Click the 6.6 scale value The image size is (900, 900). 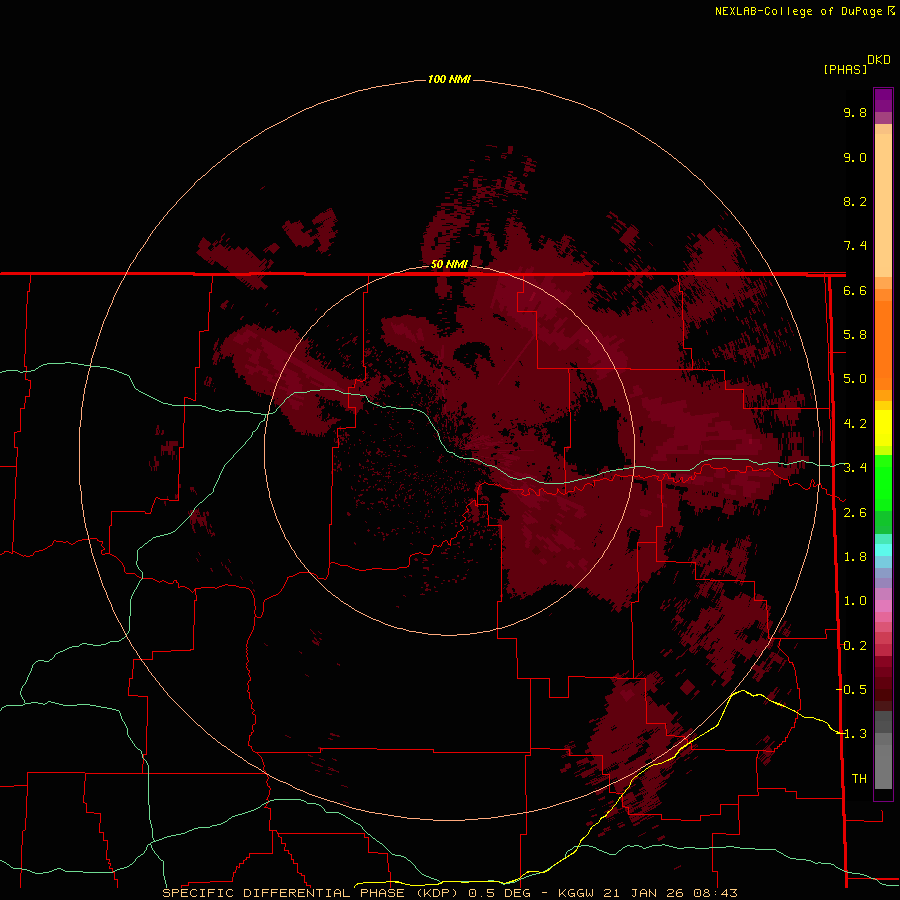pyautogui.click(x=855, y=290)
